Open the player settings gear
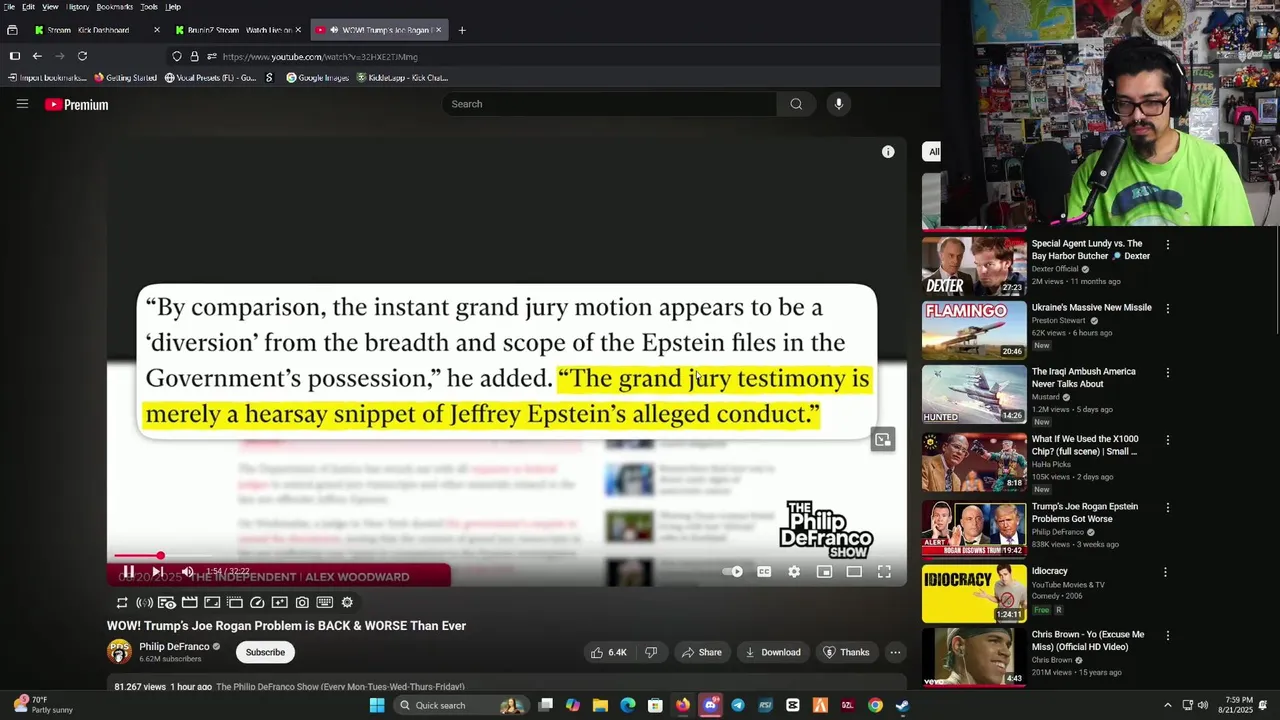Image resolution: width=1280 pixels, height=720 pixels. tap(794, 572)
